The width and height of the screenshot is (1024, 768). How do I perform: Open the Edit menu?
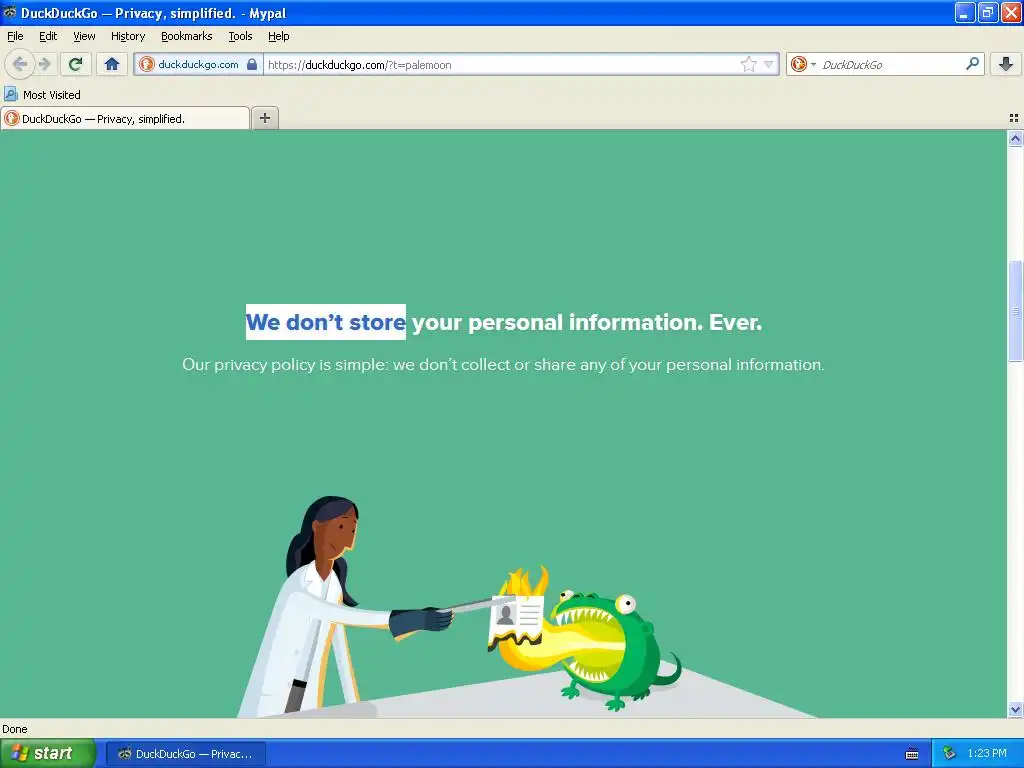point(48,36)
